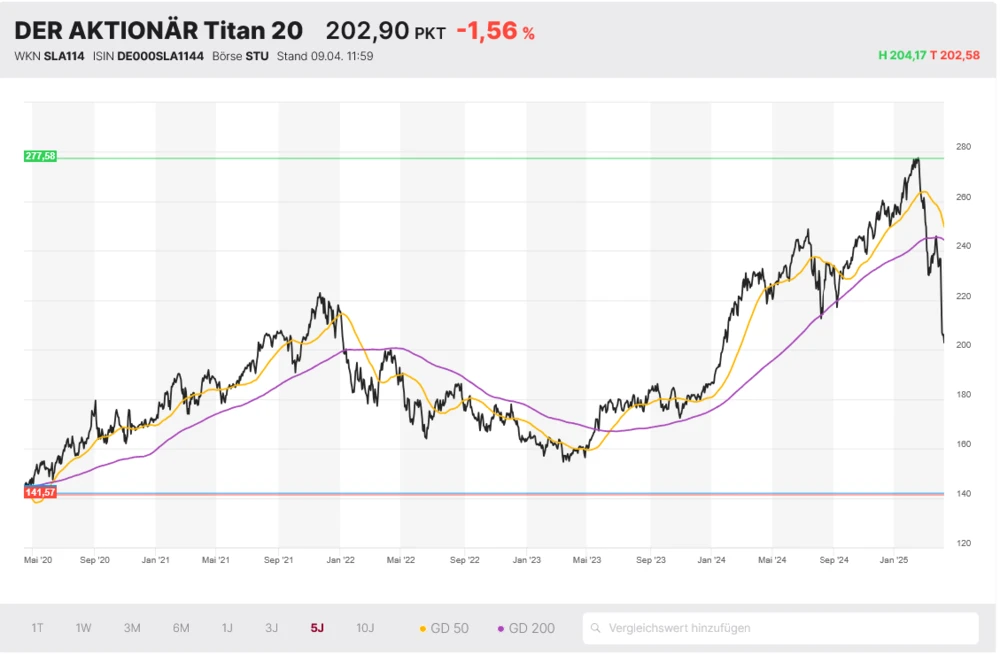Click the red 141,57 low marker label
Viewport: 1000px width, 655px height.
[x=40, y=492]
